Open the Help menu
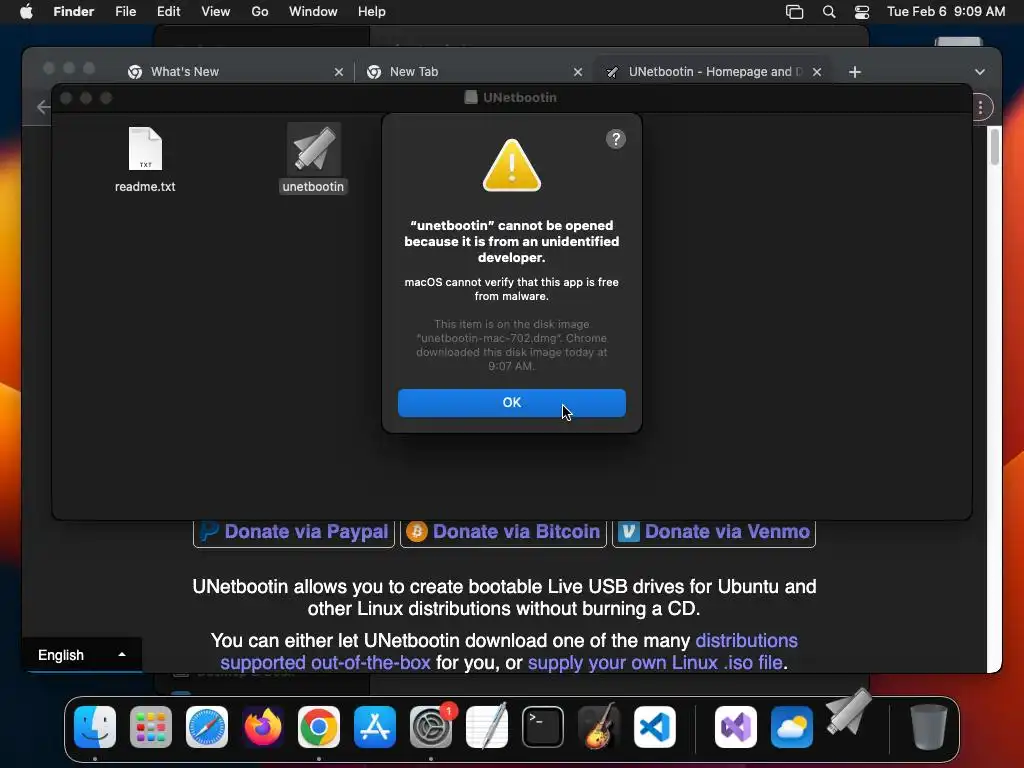 pos(372,11)
